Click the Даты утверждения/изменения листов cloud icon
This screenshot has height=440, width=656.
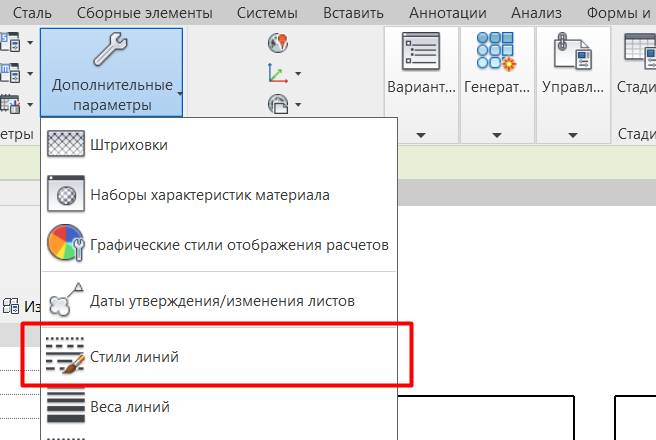(x=66, y=299)
